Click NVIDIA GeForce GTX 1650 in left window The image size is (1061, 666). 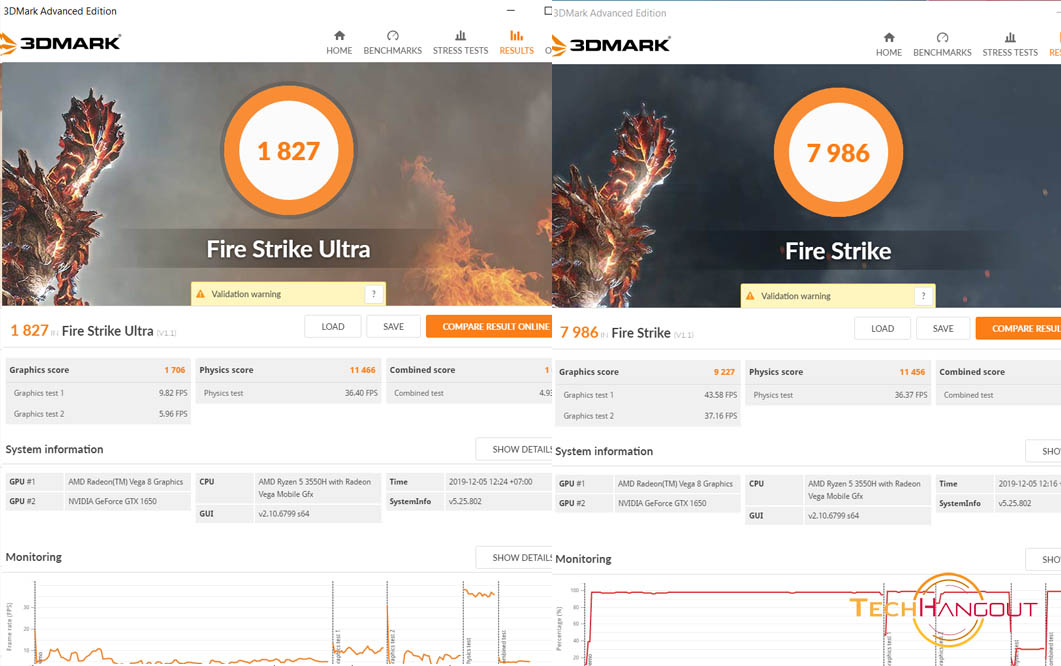click(x=112, y=502)
